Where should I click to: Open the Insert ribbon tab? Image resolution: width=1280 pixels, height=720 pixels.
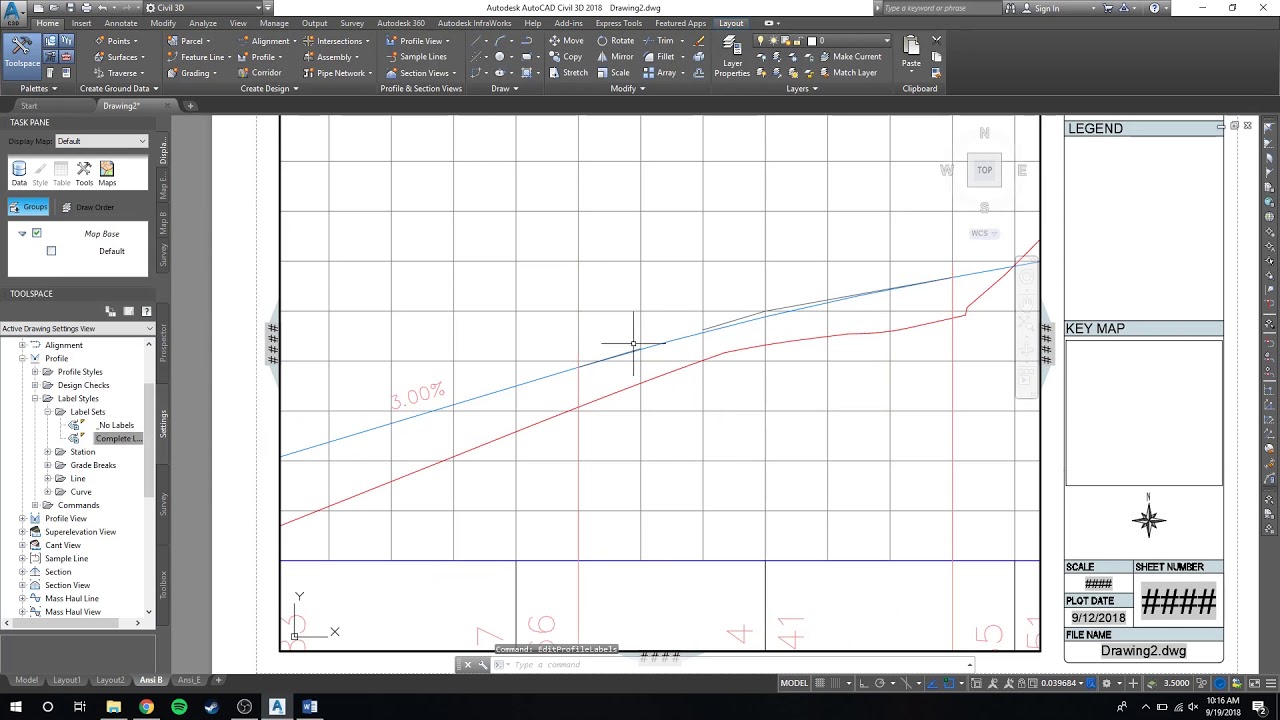[81, 23]
